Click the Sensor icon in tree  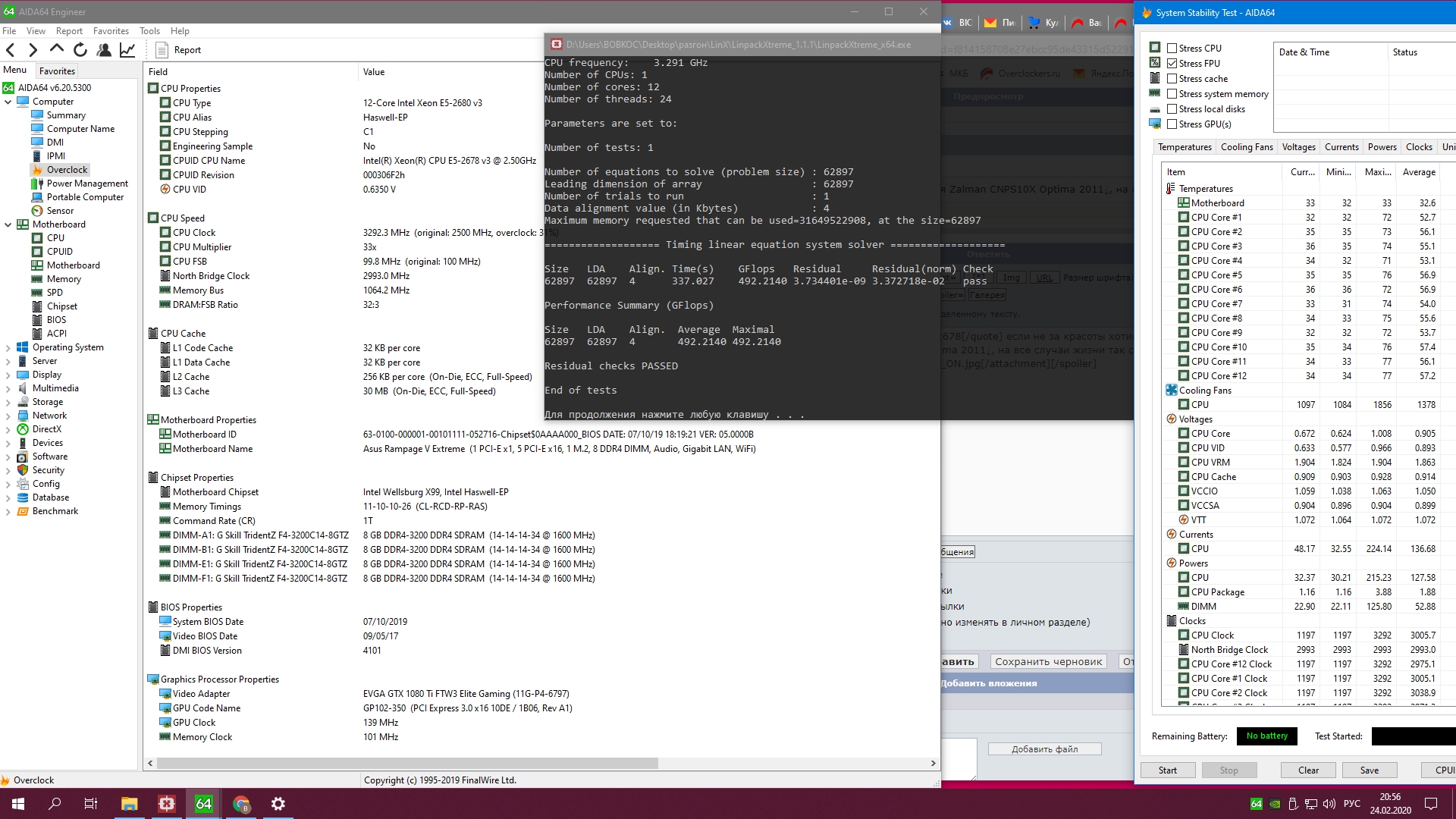click(37, 211)
